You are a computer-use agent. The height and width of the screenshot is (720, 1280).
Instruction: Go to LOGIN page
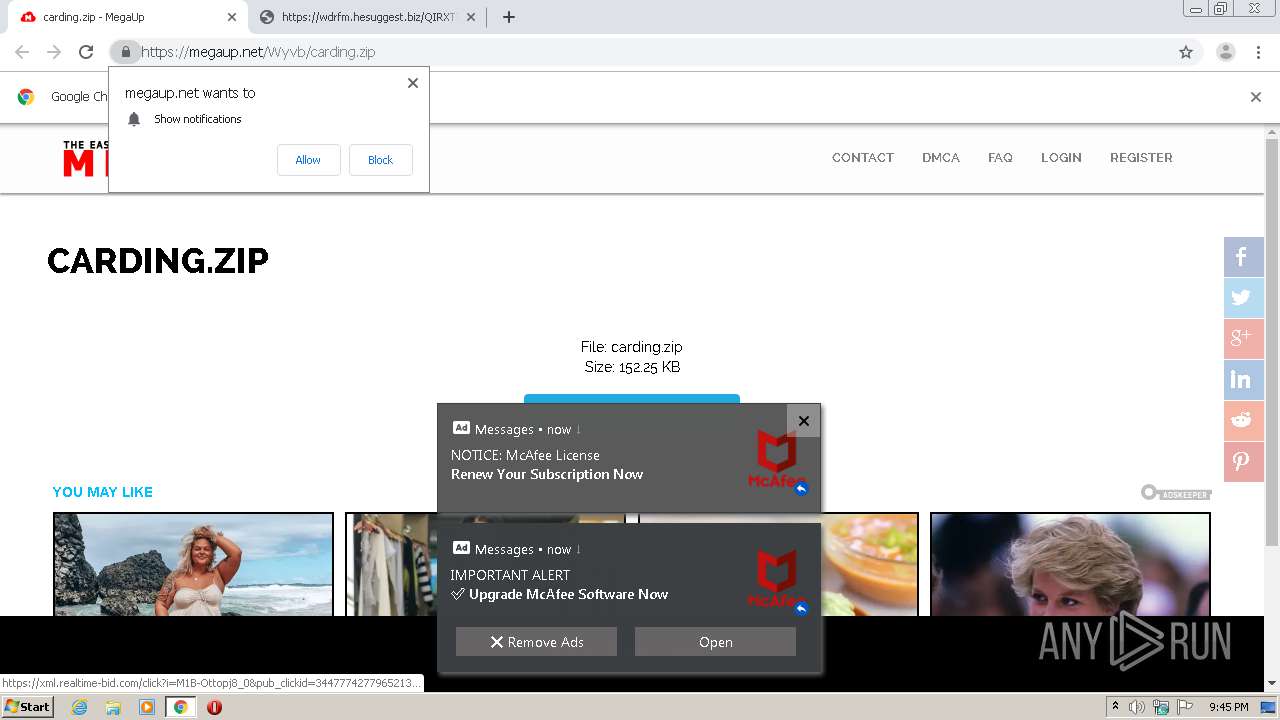(x=1061, y=158)
